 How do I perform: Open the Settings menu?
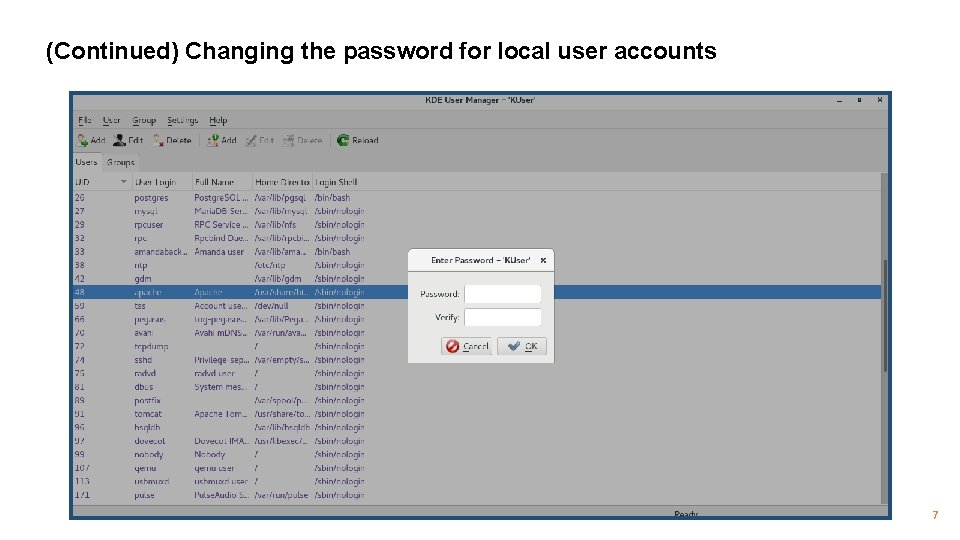click(x=182, y=120)
